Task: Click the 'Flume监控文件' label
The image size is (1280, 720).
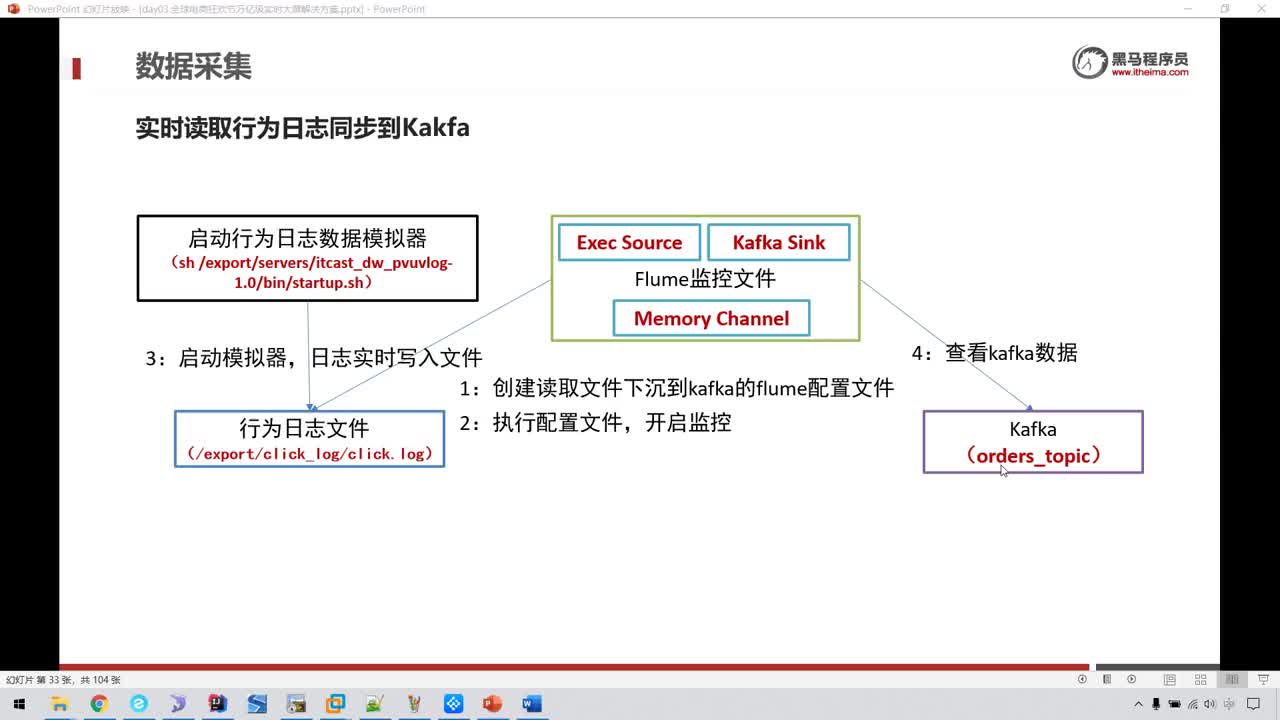Action: [705, 279]
